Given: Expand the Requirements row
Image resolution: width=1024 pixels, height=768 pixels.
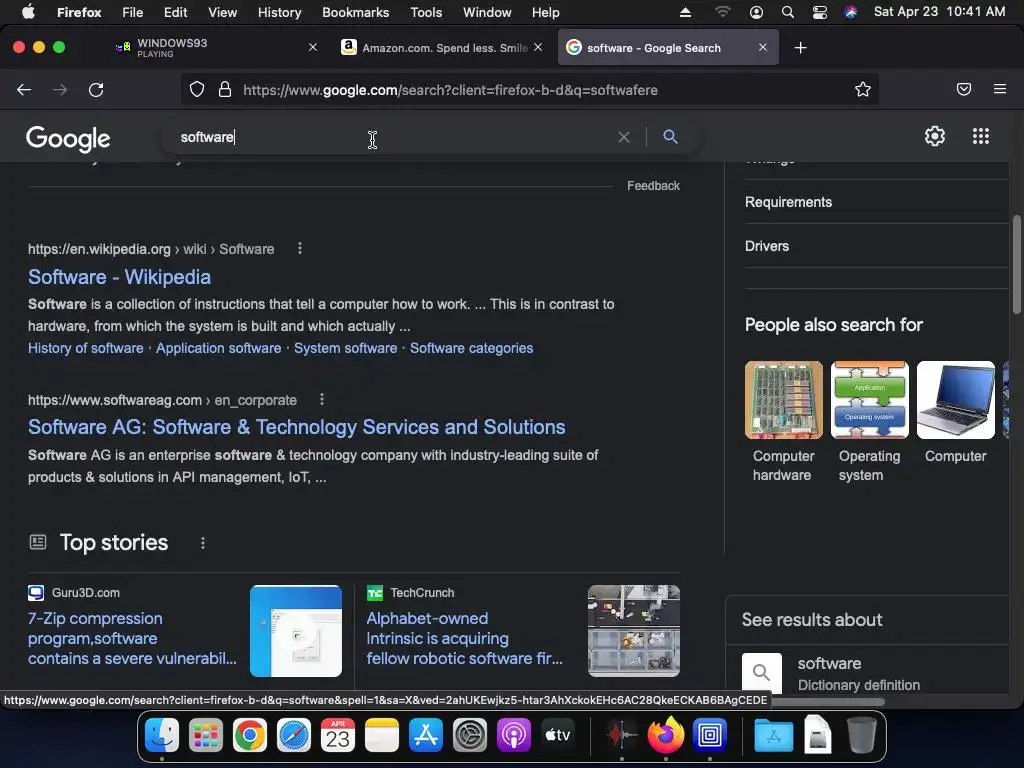Looking at the screenshot, I should click(876, 202).
